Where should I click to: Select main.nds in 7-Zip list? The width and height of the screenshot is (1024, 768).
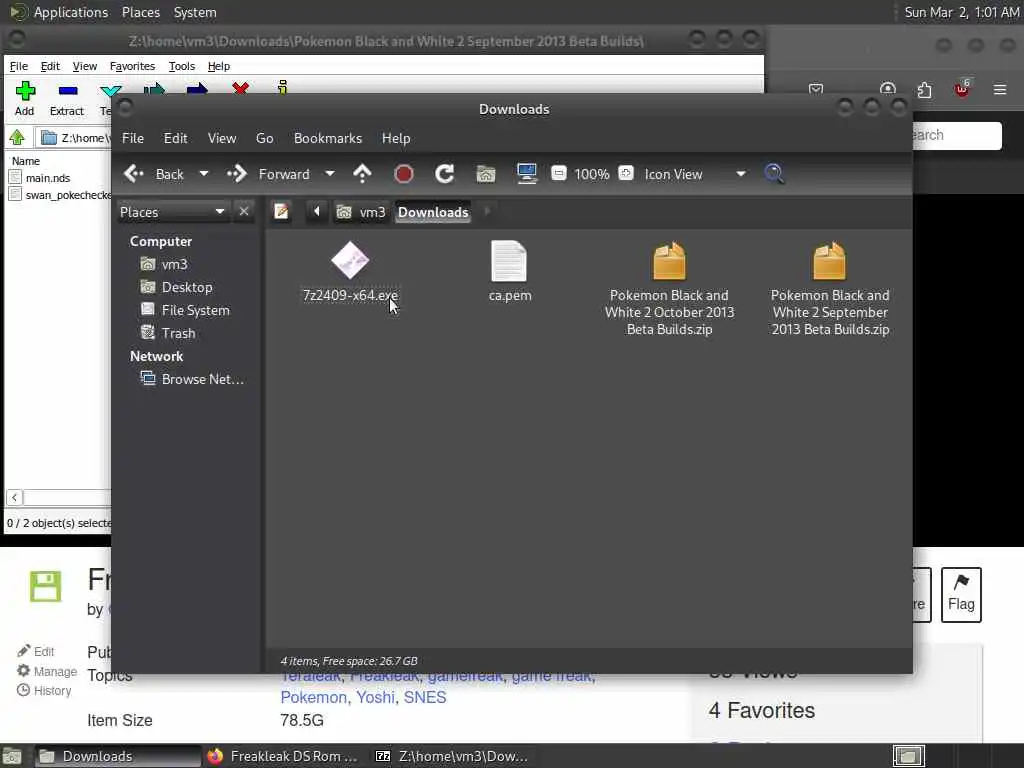(x=40, y=178)
